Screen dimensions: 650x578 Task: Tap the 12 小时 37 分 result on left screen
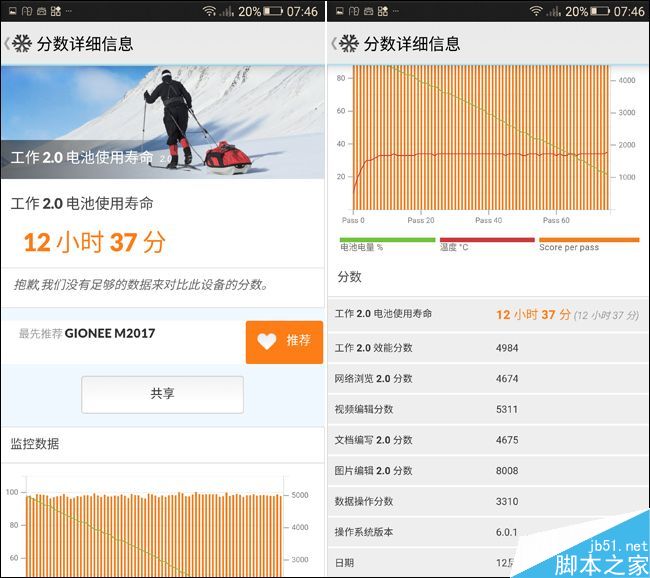[95, 242]
